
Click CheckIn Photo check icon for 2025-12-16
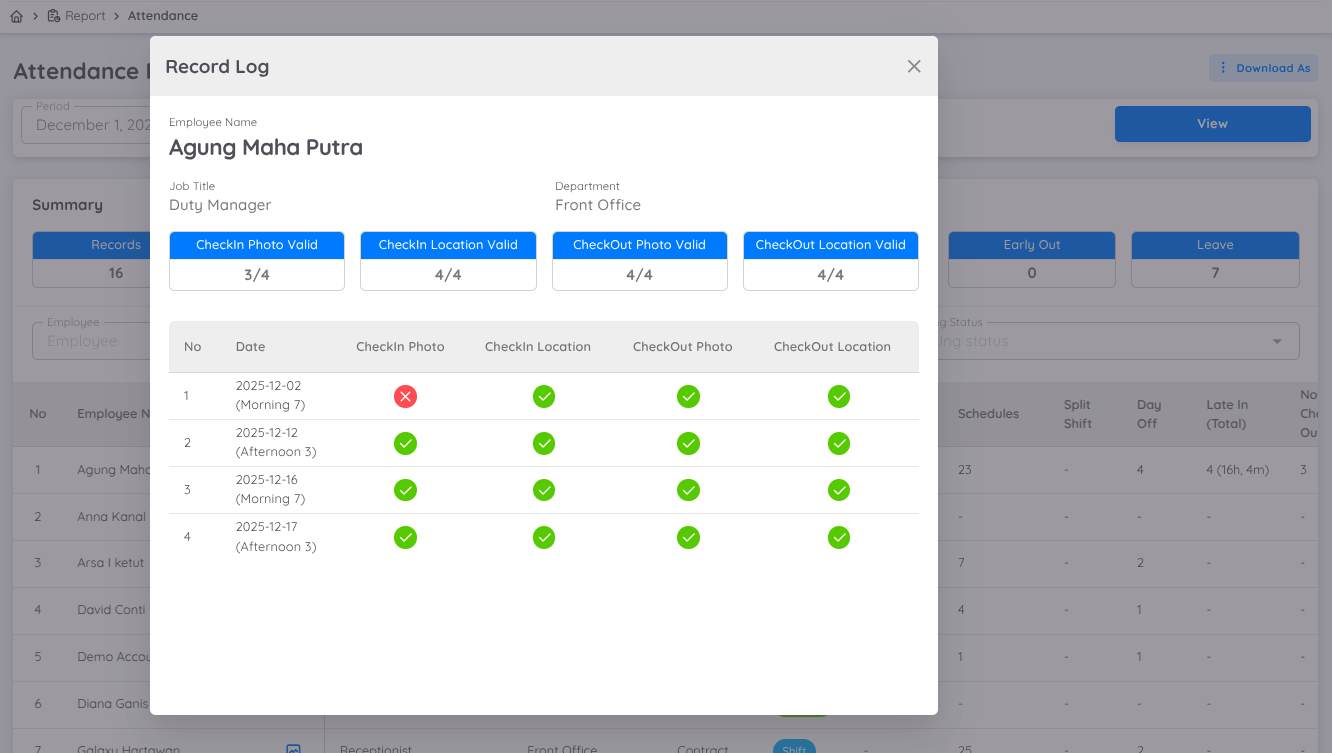coord(405,490)
